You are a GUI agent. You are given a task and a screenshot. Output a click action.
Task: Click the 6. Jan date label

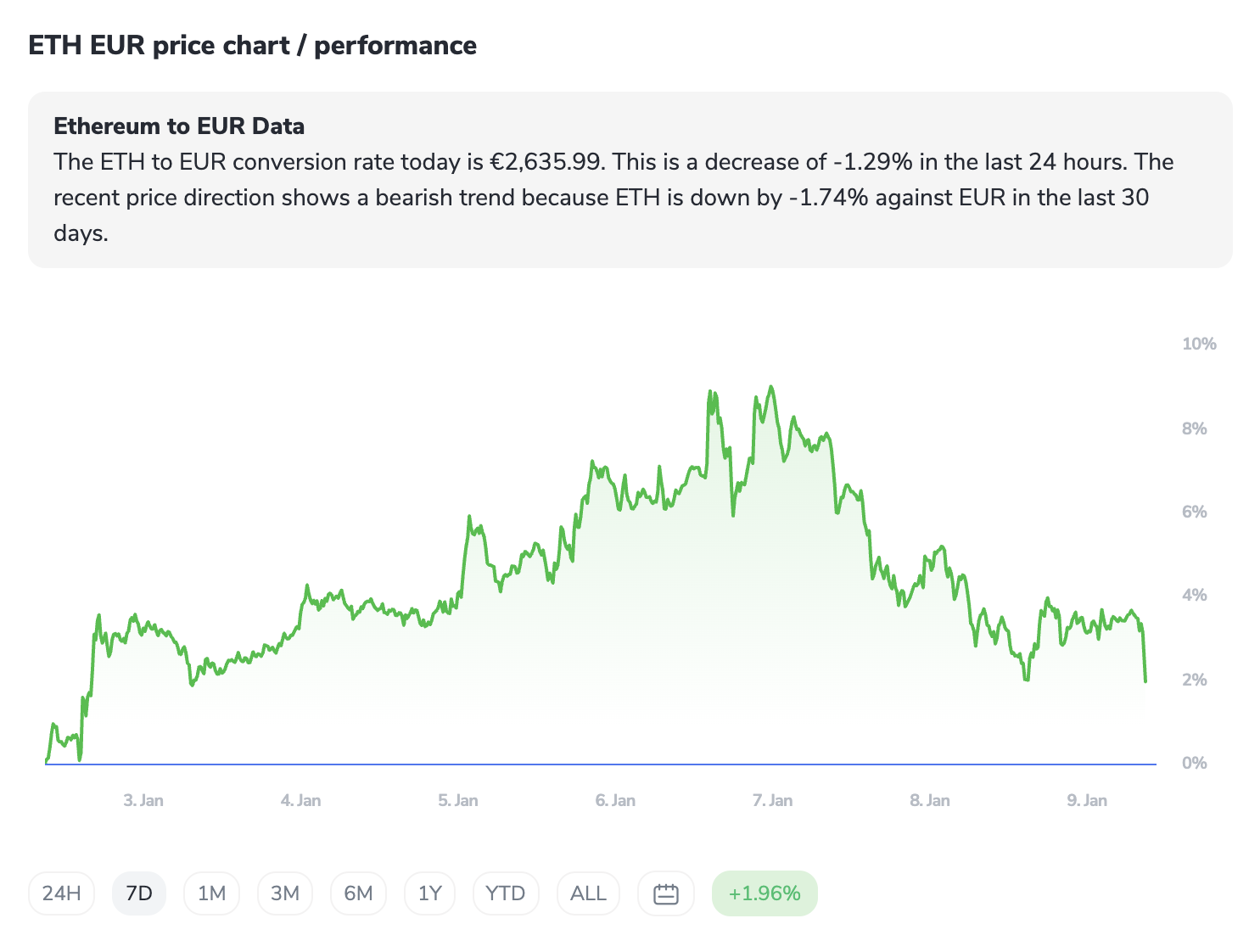coord(615,800)
